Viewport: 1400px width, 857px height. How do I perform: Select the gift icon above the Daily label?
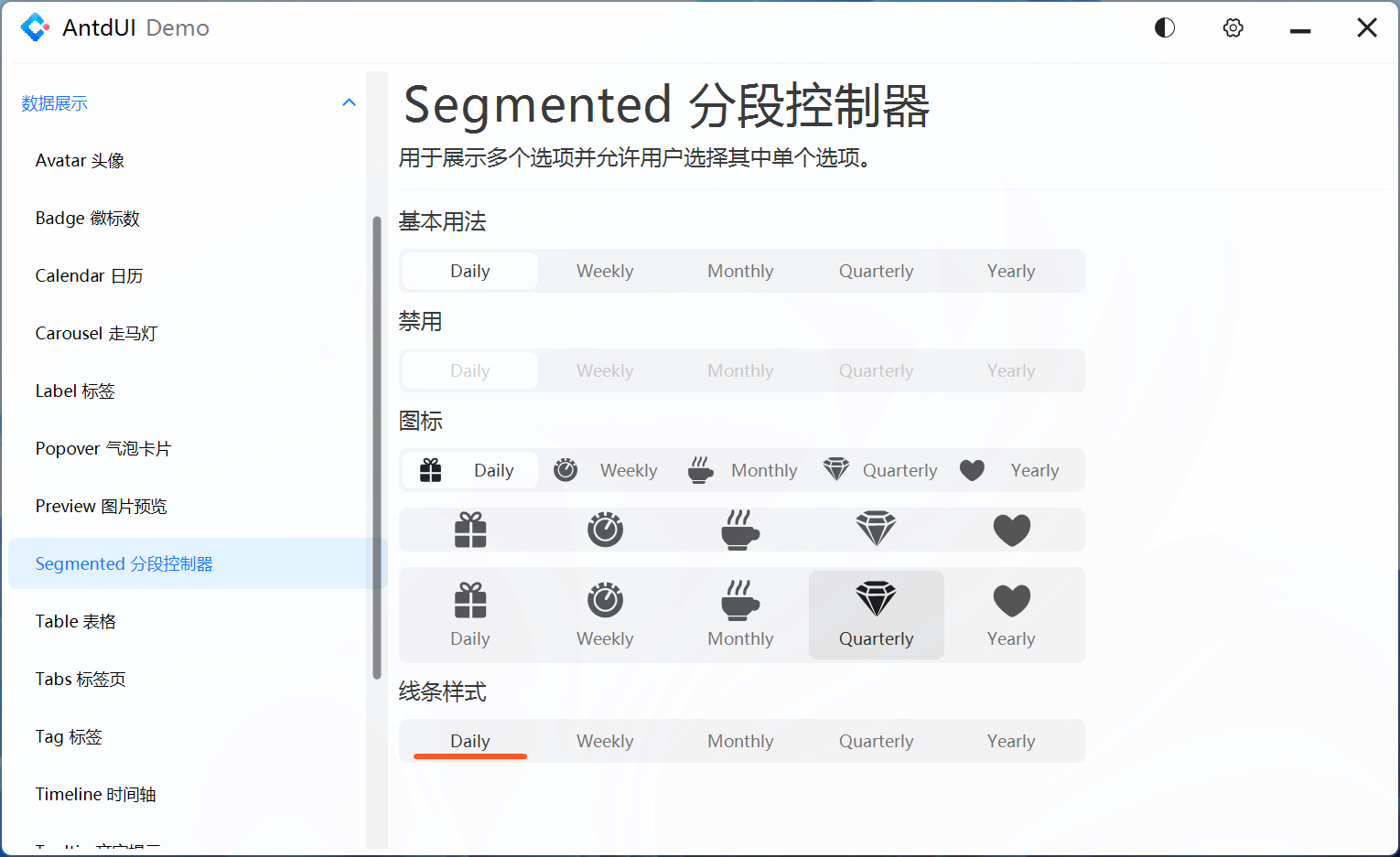[x=469, y=599]
